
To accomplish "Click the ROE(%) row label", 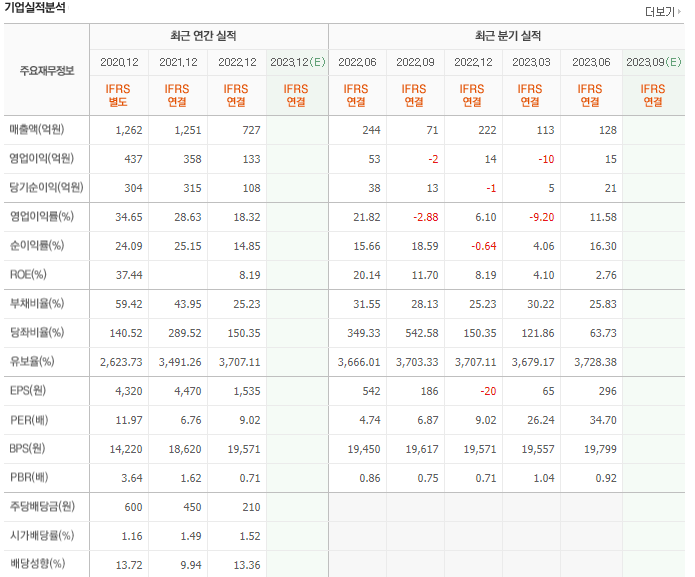I will click(x=28, y=274).
